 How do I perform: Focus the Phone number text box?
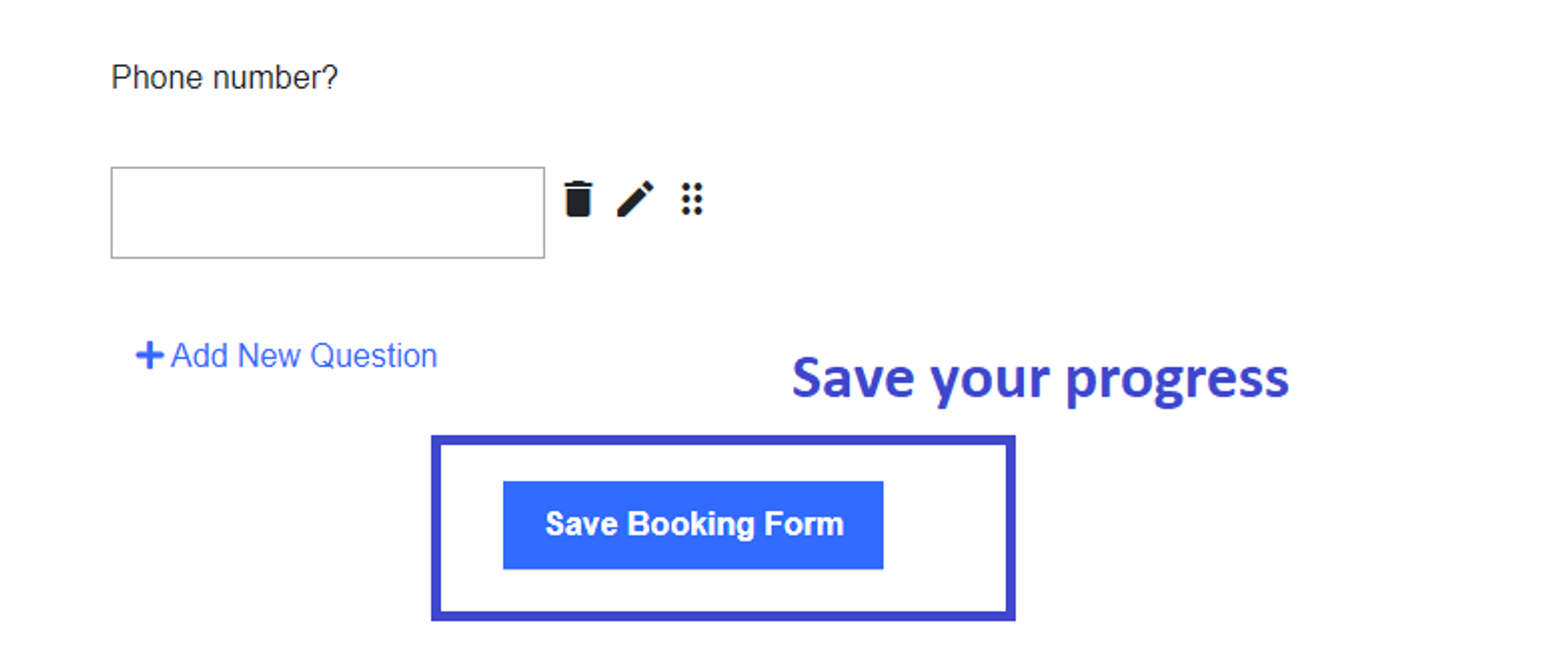click(327, 212)
